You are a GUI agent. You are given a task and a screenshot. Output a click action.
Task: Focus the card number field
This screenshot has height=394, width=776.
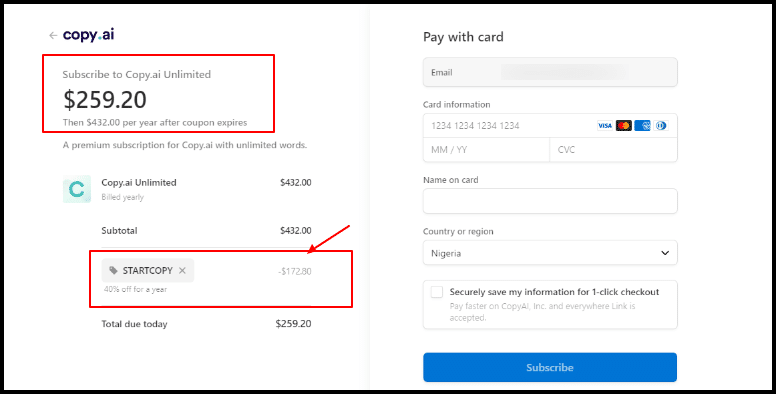550,126
